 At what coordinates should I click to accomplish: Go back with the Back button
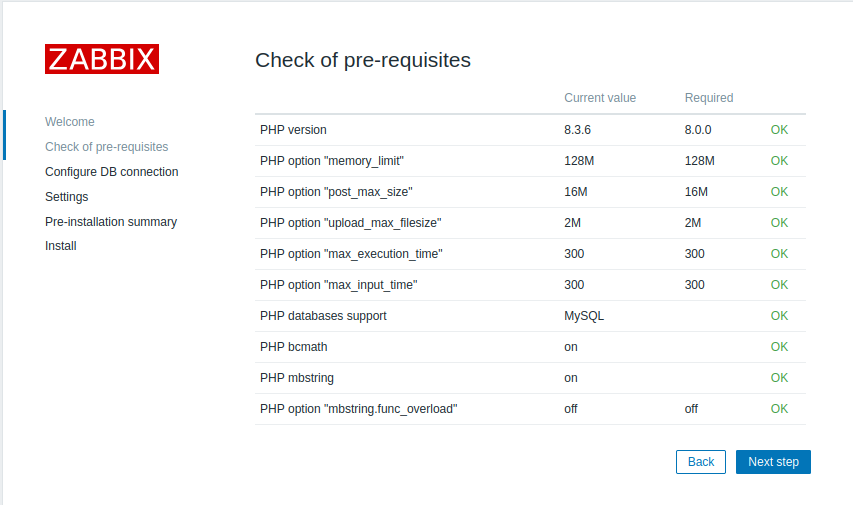700,462
